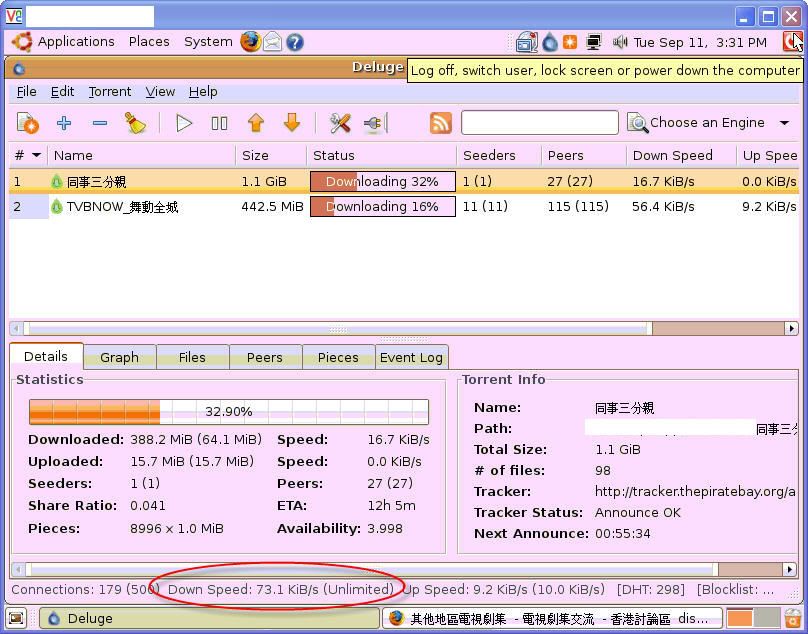
Task: Queue torrent up with the up arrow
Action: [x=256, y=122]
